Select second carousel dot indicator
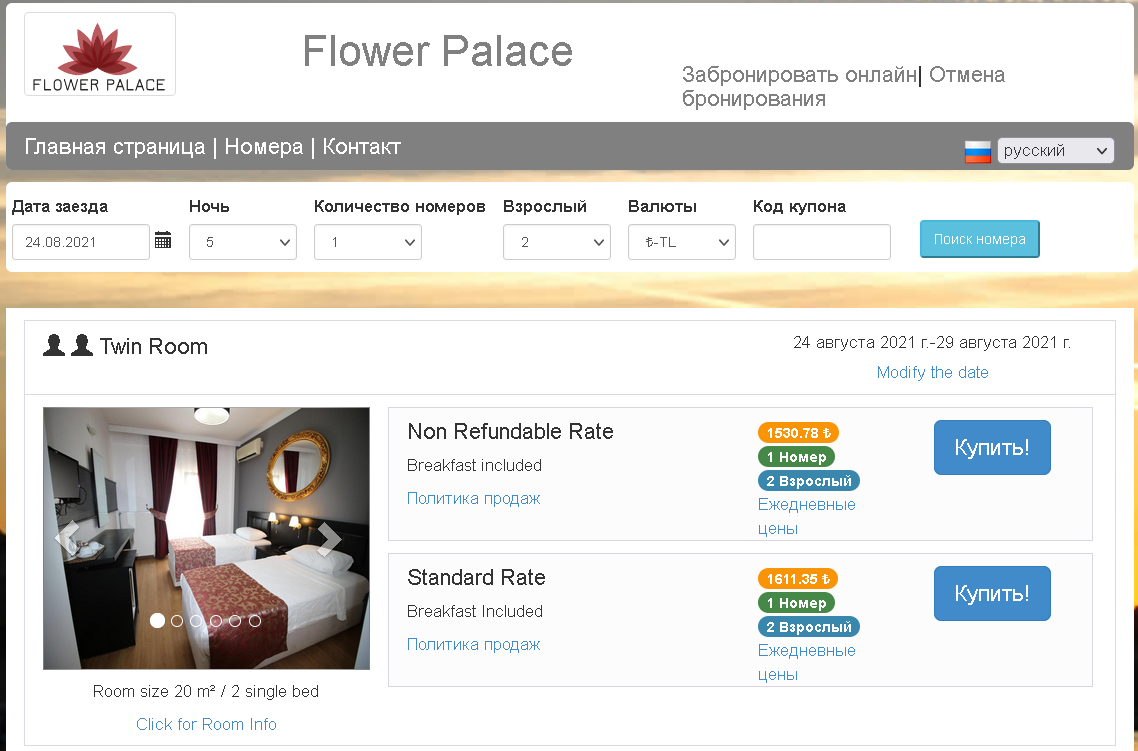This screenshot has width=1138, height=751. click(x=176, y=620)
